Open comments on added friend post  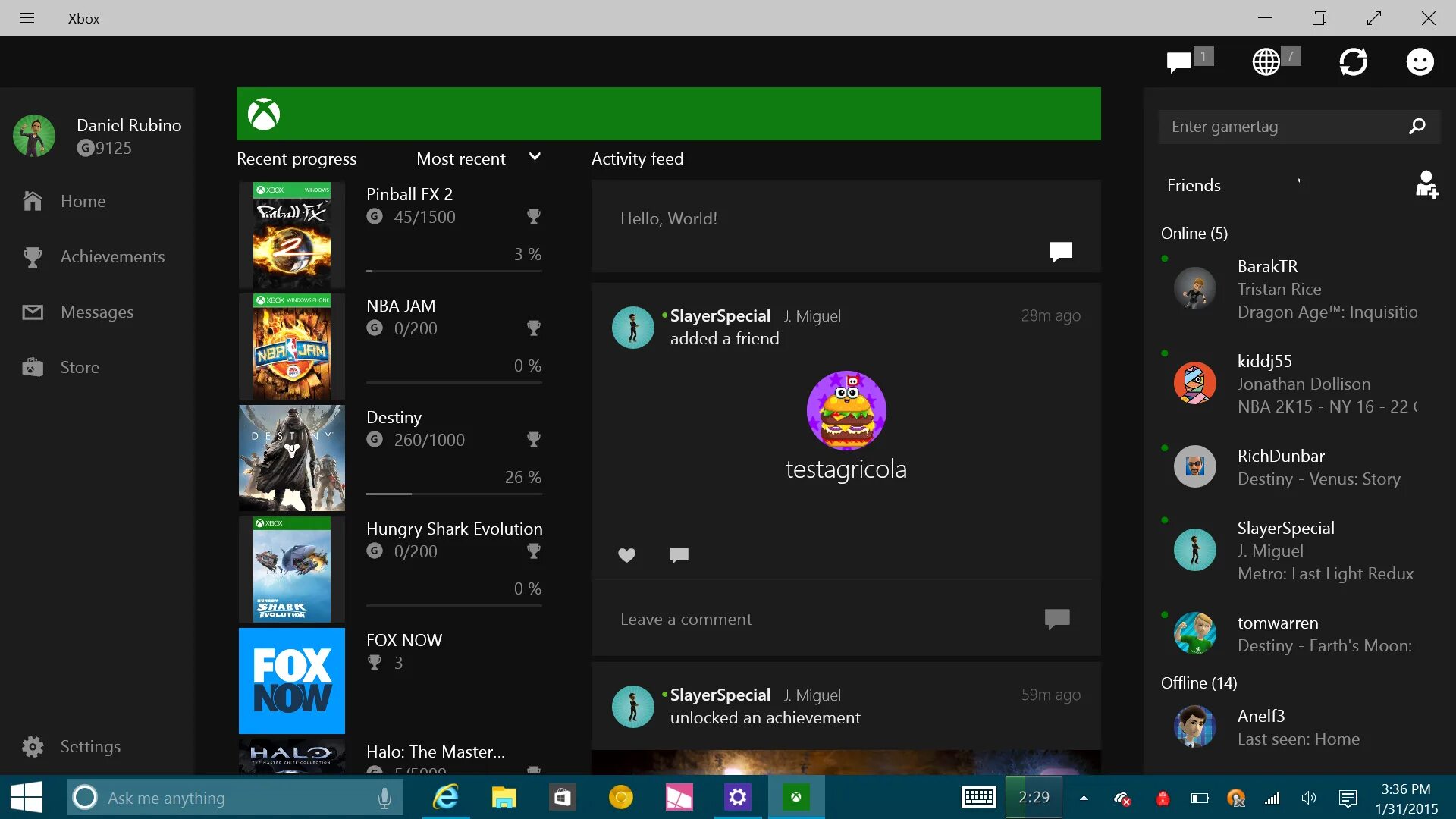tap(679, 555)
